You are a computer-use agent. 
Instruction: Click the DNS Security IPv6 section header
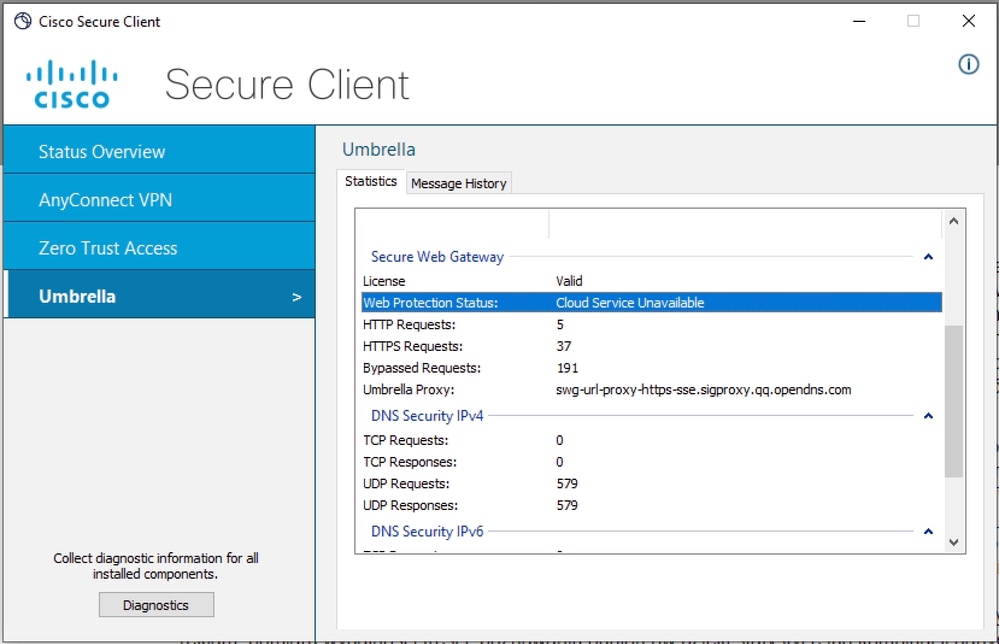(x=427, y=531)
